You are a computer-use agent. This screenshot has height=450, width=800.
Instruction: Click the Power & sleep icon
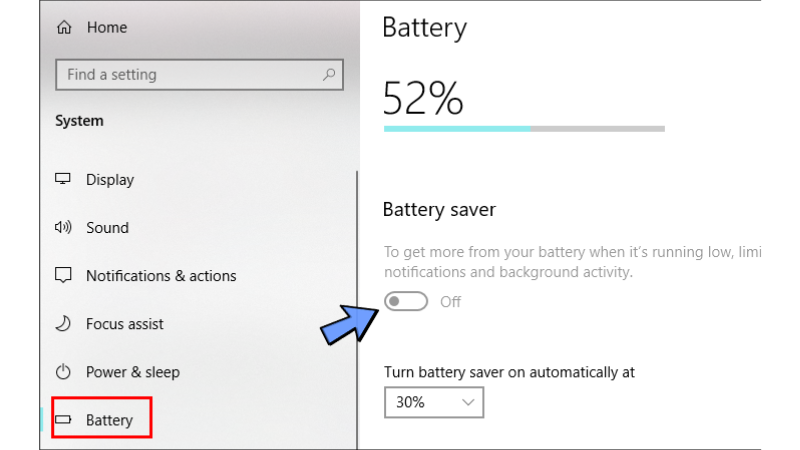(x=64, y=372)
